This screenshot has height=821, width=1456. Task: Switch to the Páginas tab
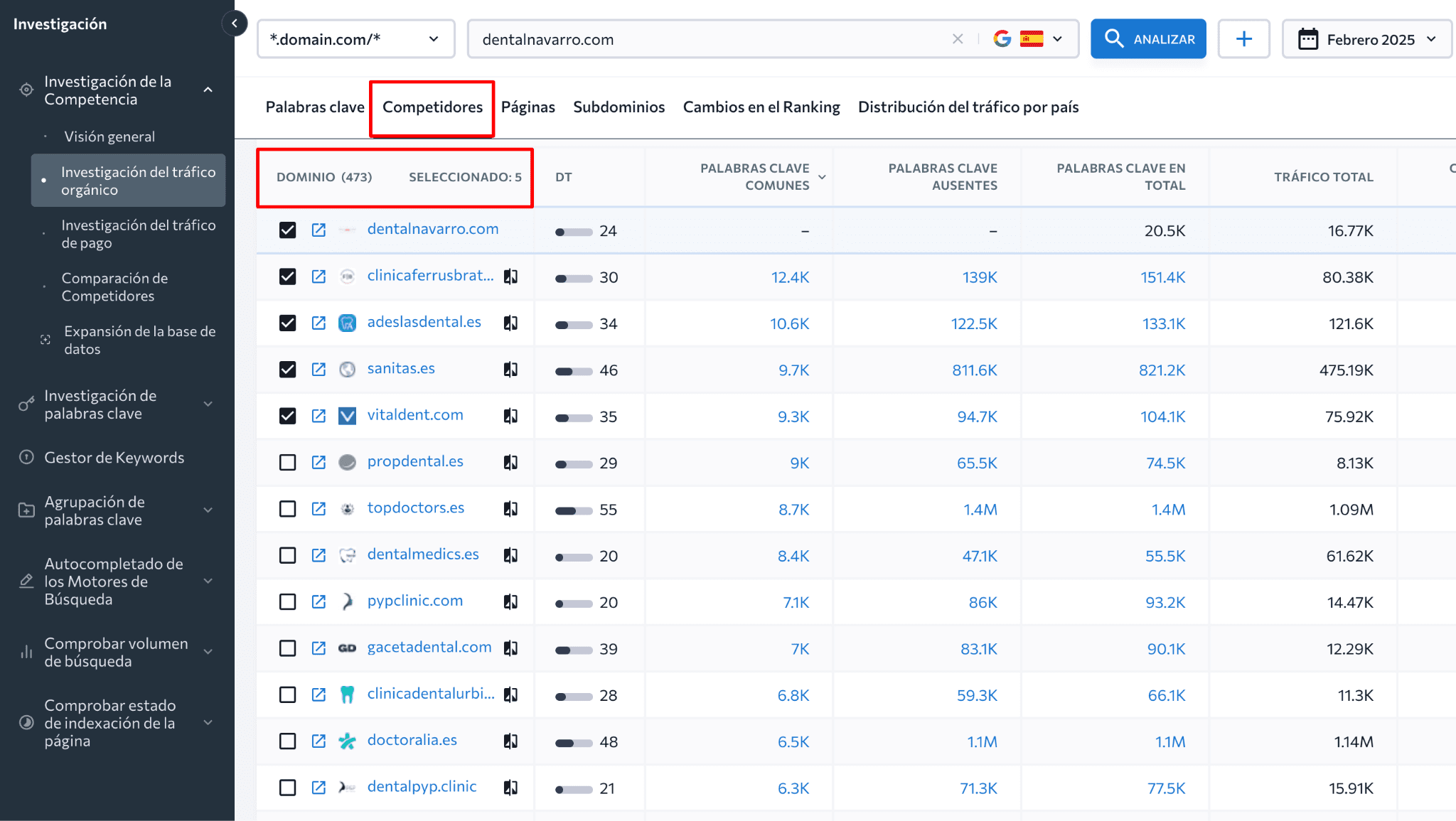[x=528, y=107]
